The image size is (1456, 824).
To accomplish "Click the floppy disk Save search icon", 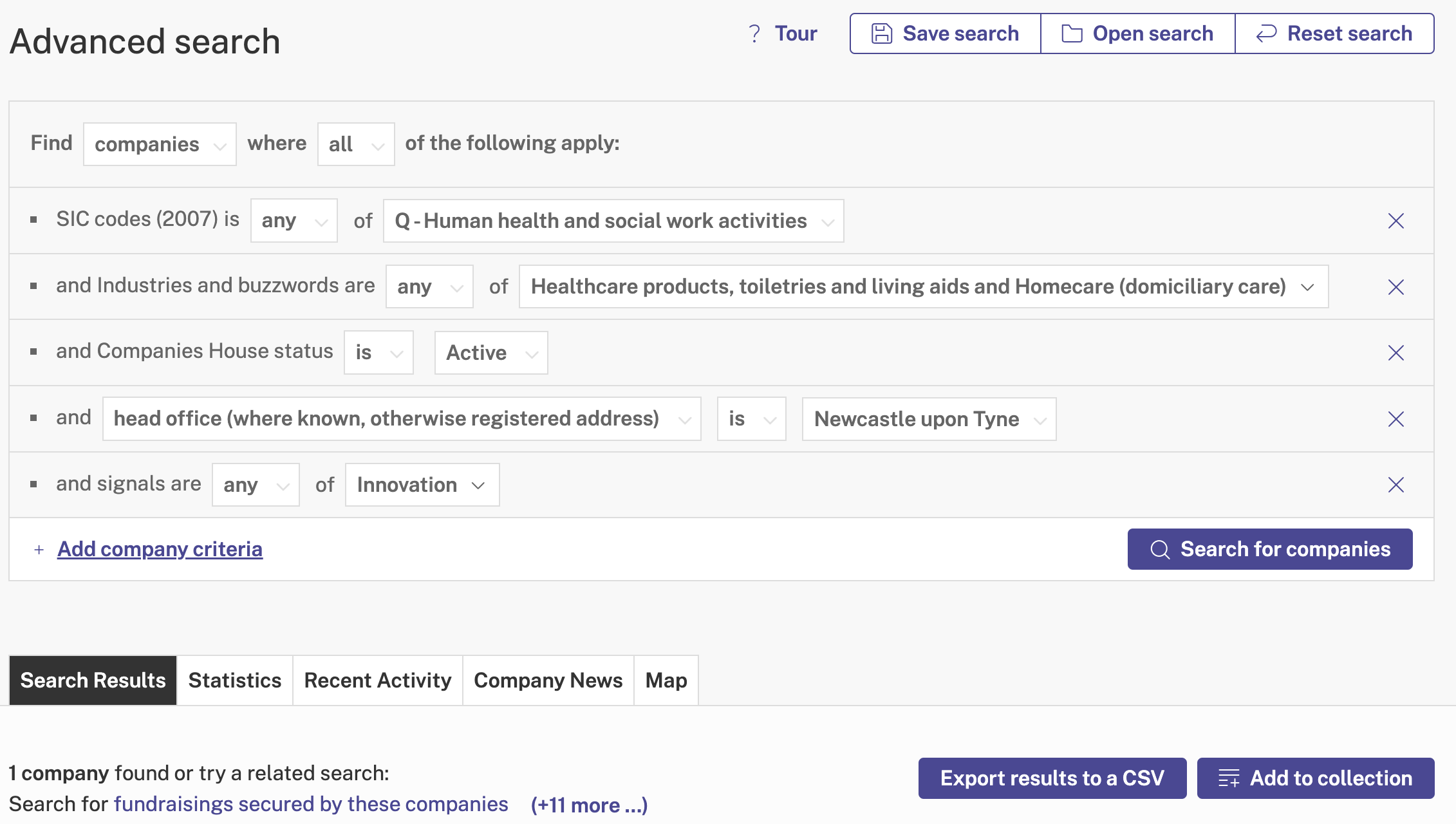I will click(x=882, y=33).
